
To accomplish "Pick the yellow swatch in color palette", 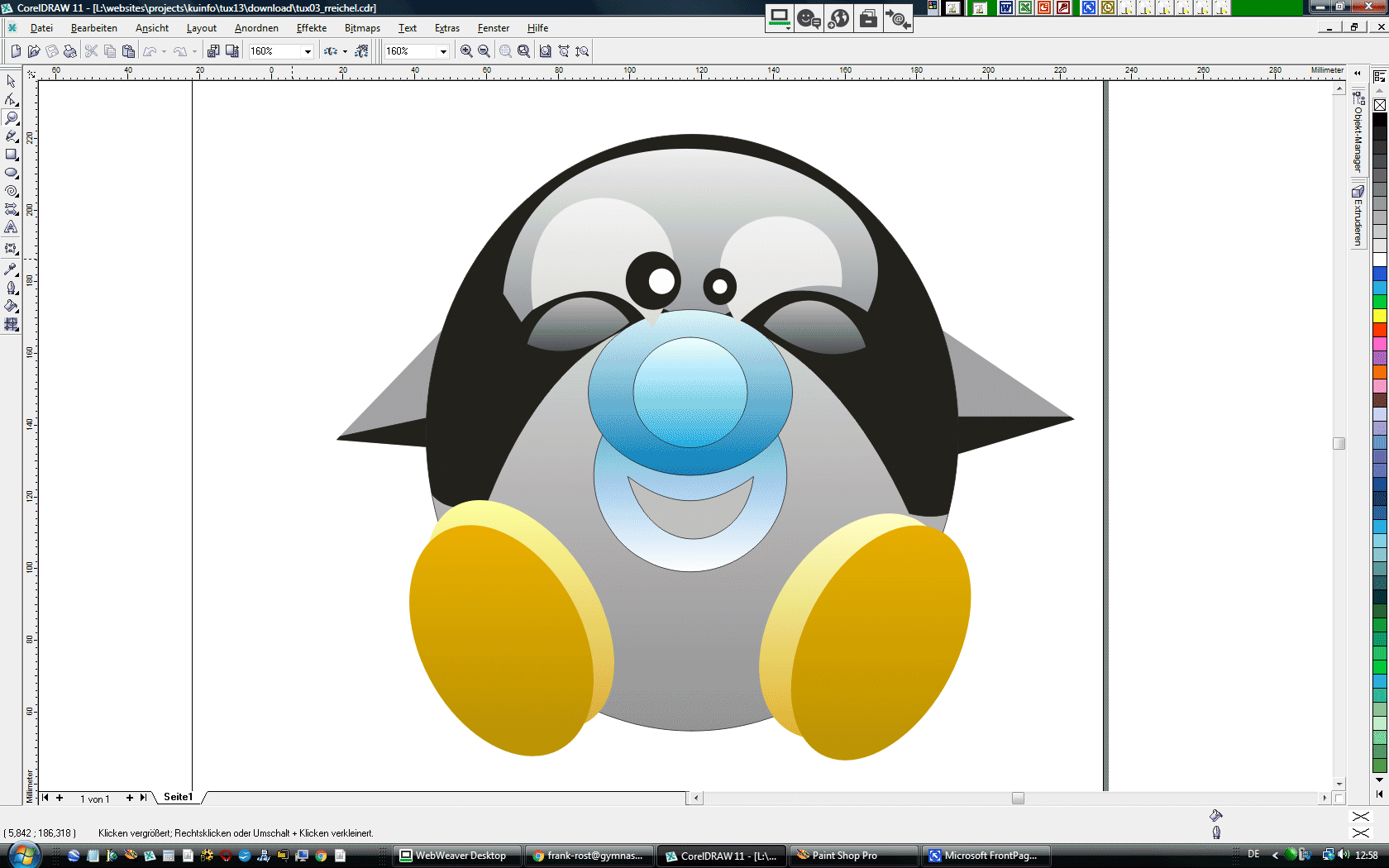I will click(1380, 316).
